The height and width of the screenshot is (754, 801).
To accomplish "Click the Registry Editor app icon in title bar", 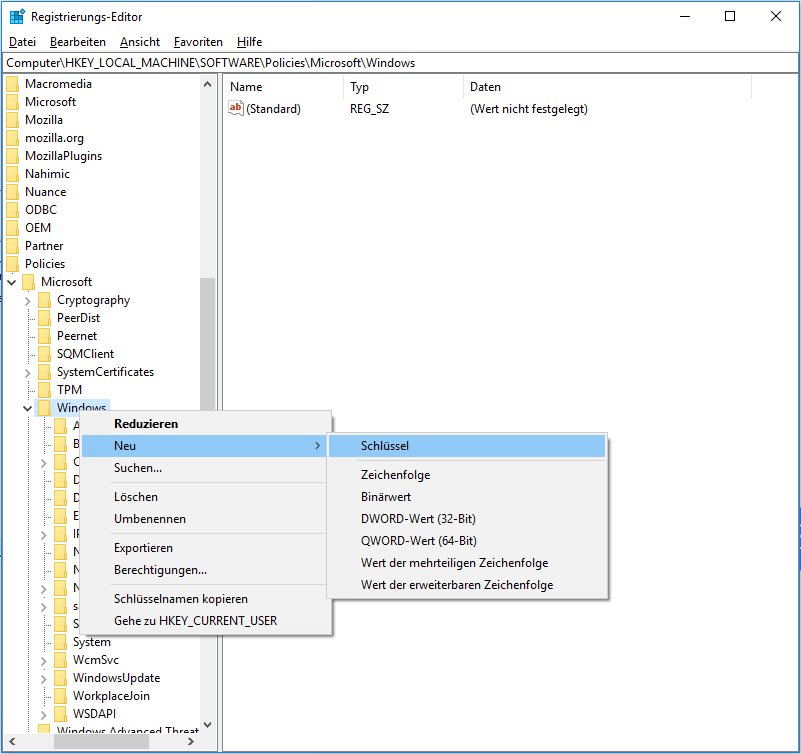I will (x=17, y=16).
